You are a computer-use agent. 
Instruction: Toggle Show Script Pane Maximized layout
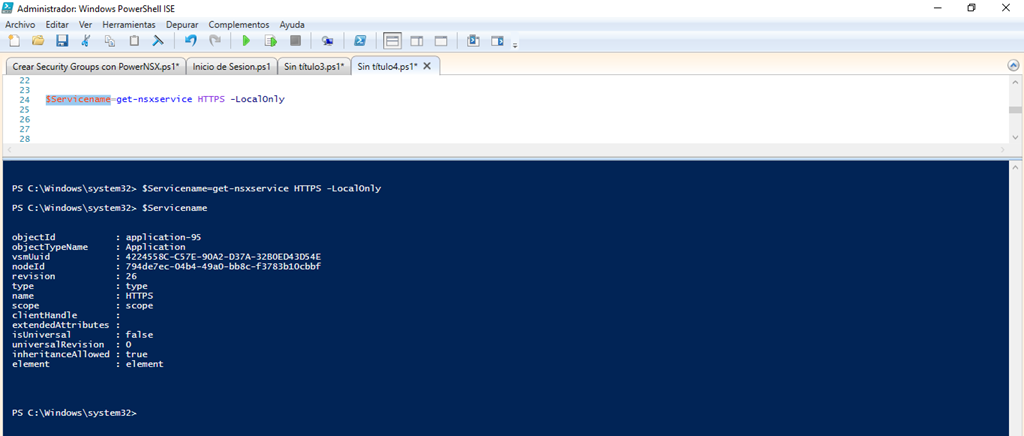[440, 41]
